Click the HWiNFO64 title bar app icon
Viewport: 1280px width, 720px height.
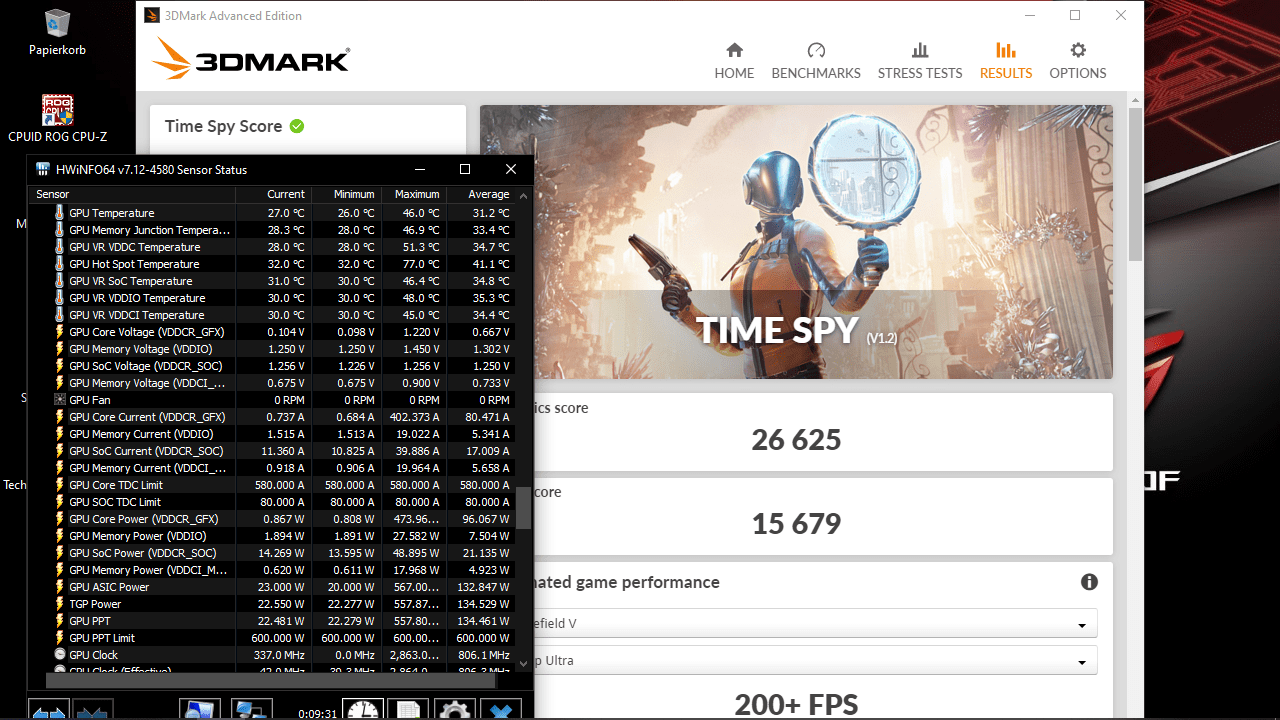[43, 169]
